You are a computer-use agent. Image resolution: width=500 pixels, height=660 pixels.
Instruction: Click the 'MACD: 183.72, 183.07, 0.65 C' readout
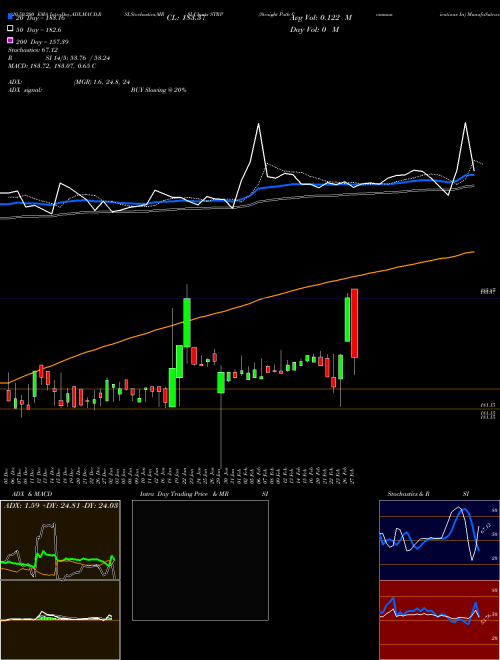52,66
